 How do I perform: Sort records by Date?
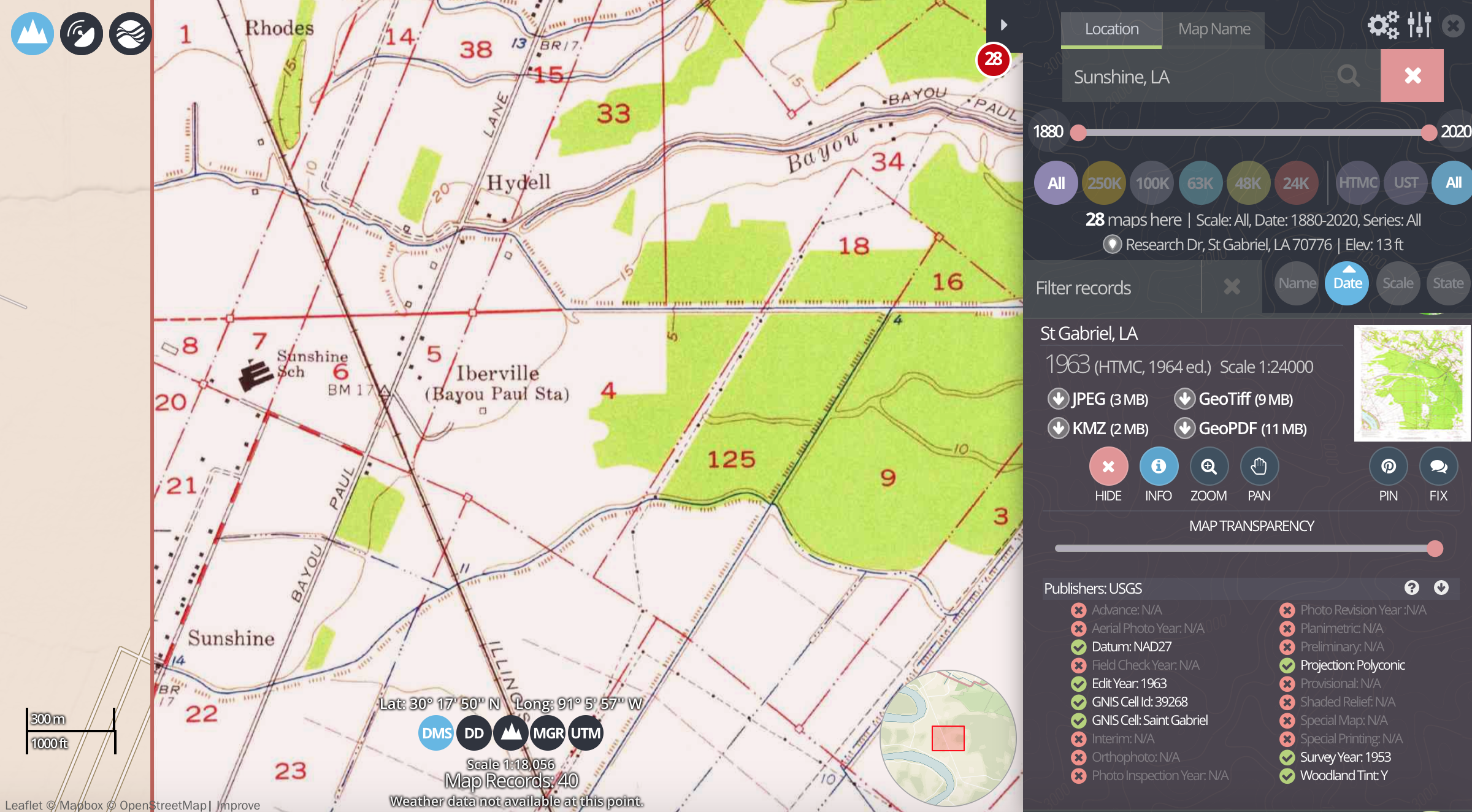tap(1347, 283)
